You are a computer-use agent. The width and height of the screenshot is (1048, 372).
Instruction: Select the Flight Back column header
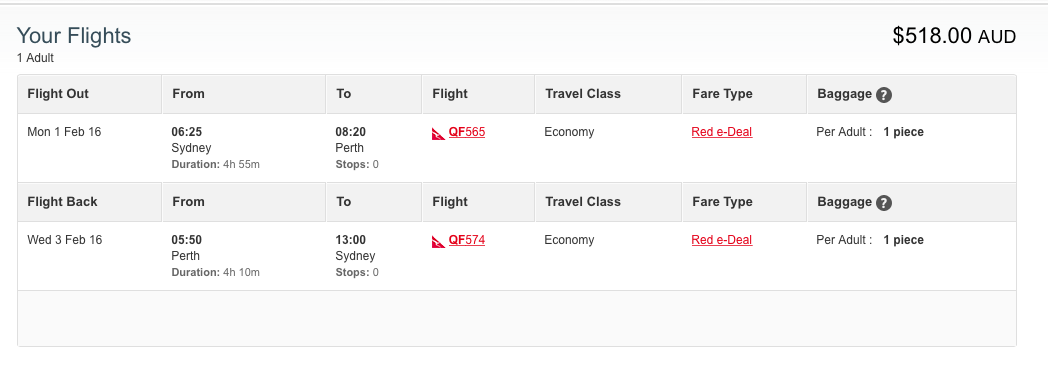point(62,202)
